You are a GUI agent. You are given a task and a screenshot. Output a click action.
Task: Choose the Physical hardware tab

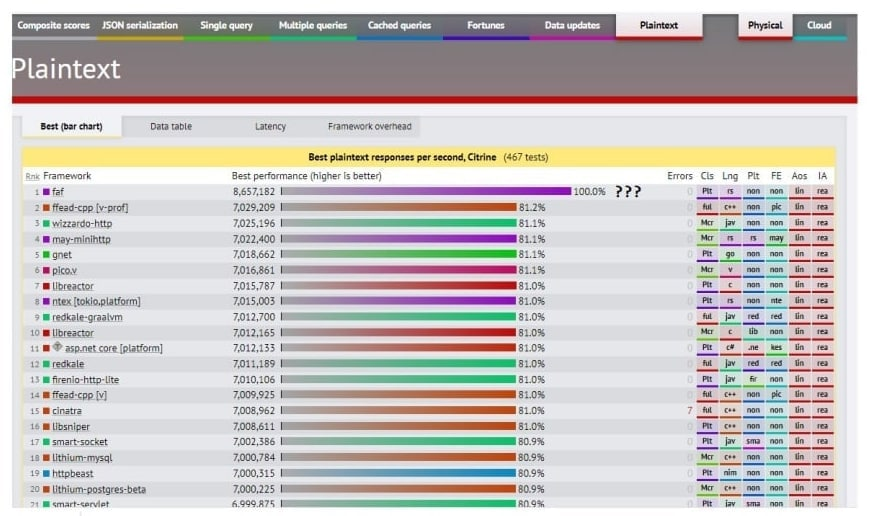coord(765,25)
